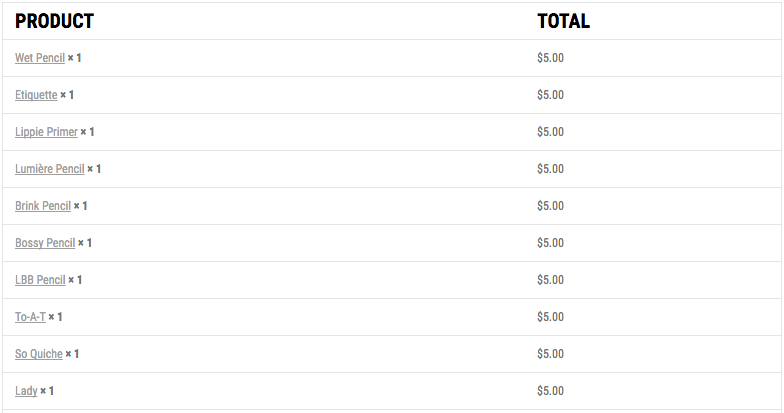This screenshot has width=784, height=413.
Task: Click the TOTAL column header
Action: tap(564, 21)
